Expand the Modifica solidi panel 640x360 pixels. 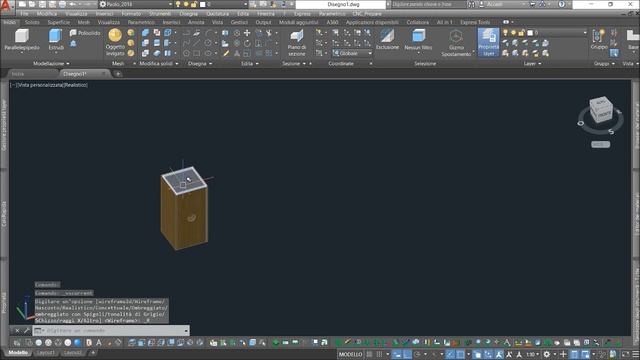click(x=159, y=64)
